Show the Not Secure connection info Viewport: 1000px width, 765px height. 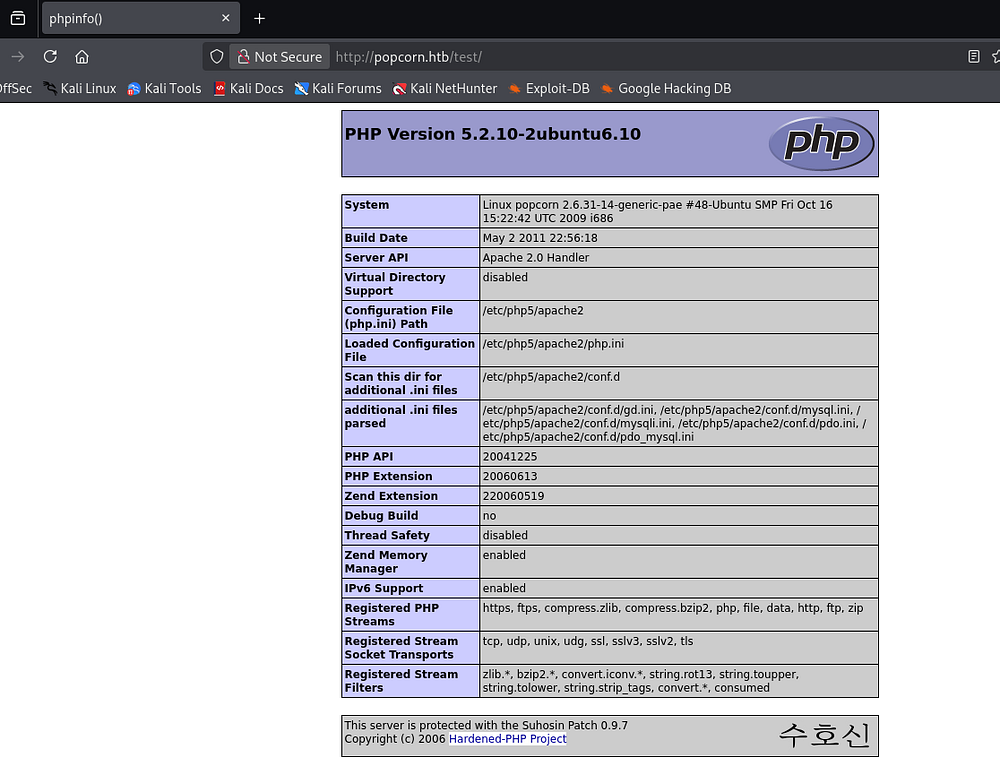click(278, 57)
